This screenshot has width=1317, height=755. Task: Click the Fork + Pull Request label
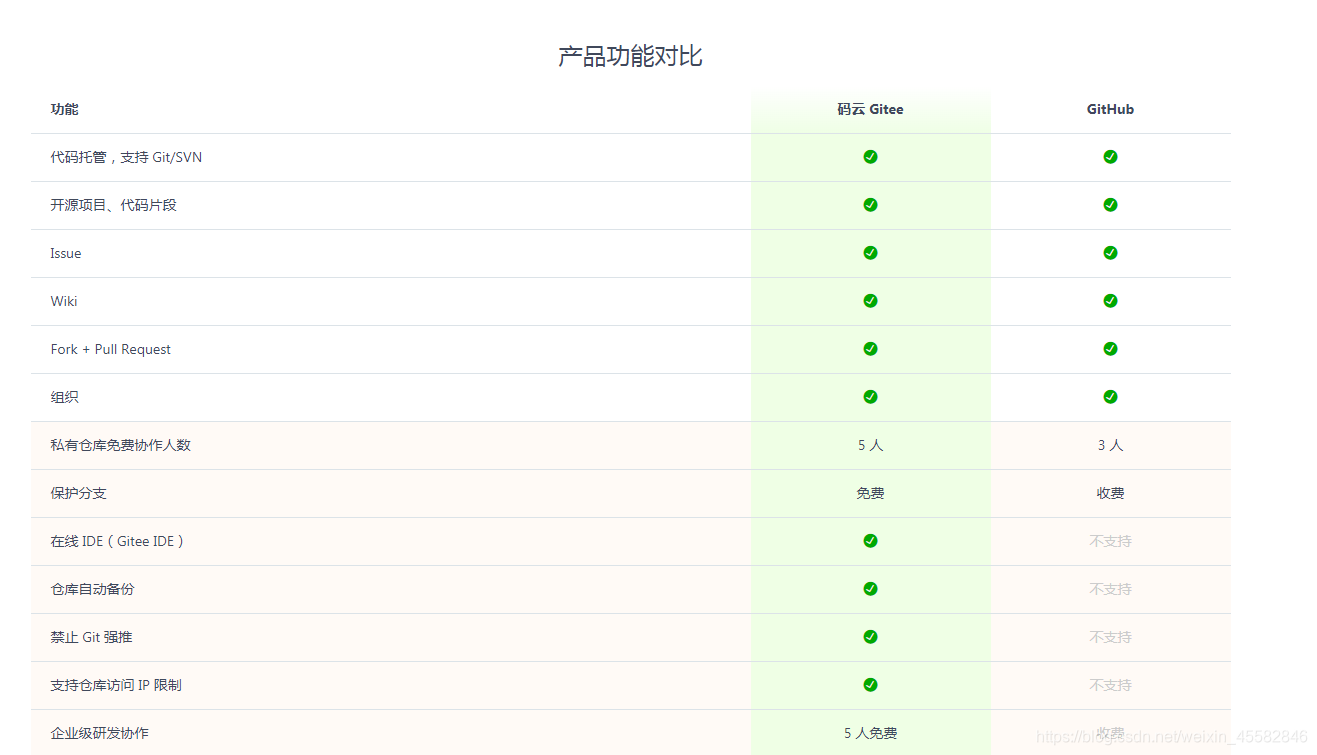pos(111,349)
